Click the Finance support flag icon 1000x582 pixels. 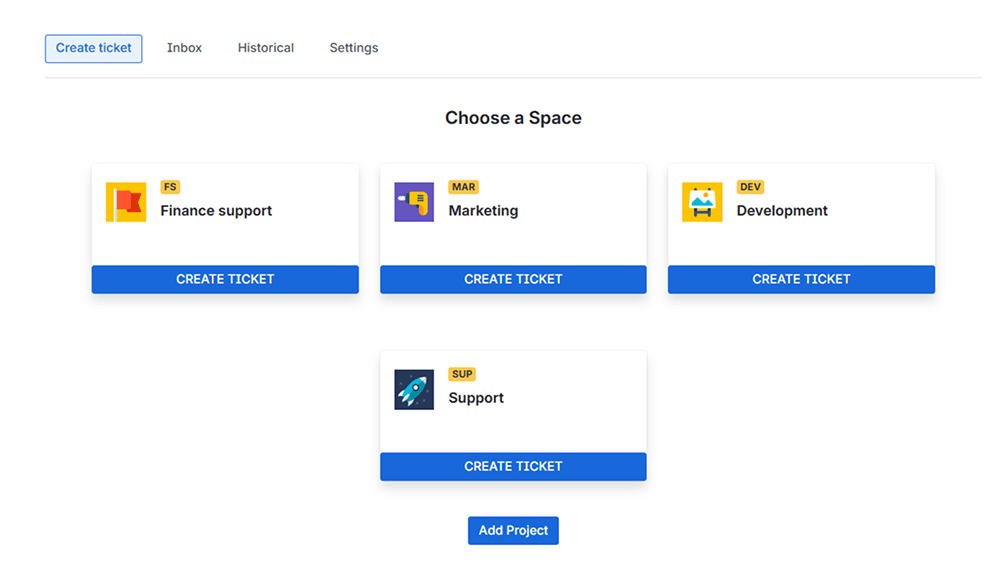[x=126, y=202]
